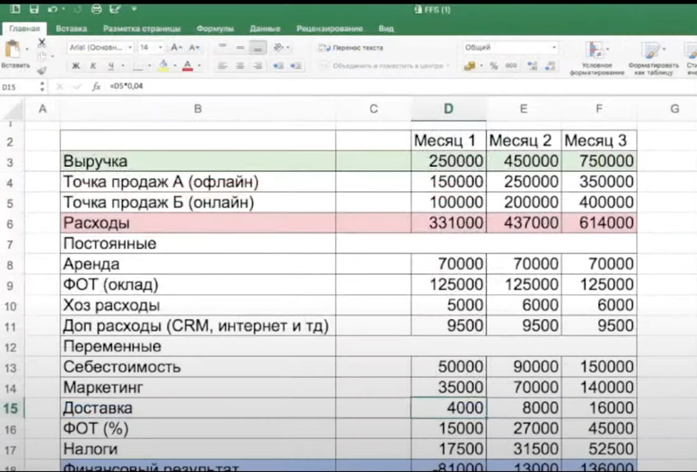Apply percent style format

[493, 66]
